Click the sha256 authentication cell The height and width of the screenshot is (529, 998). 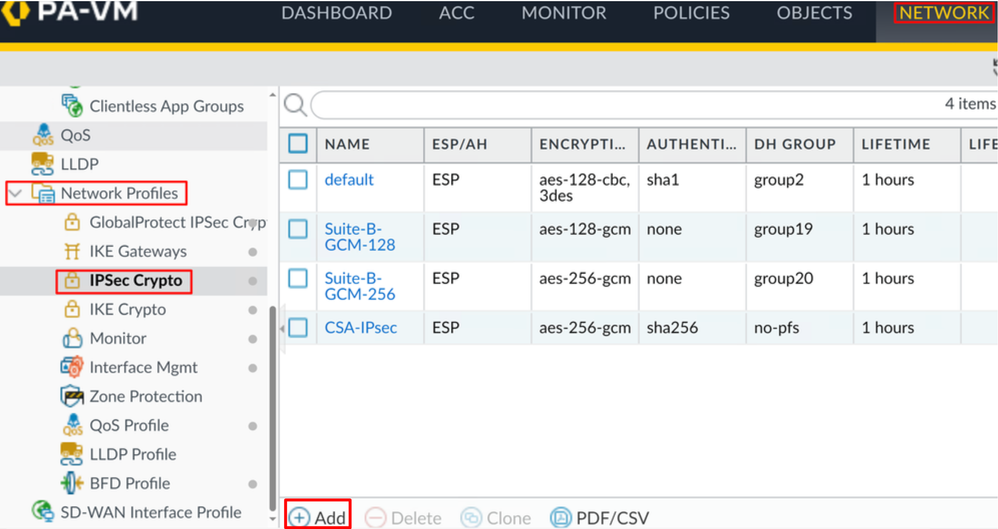pos(672,328)
